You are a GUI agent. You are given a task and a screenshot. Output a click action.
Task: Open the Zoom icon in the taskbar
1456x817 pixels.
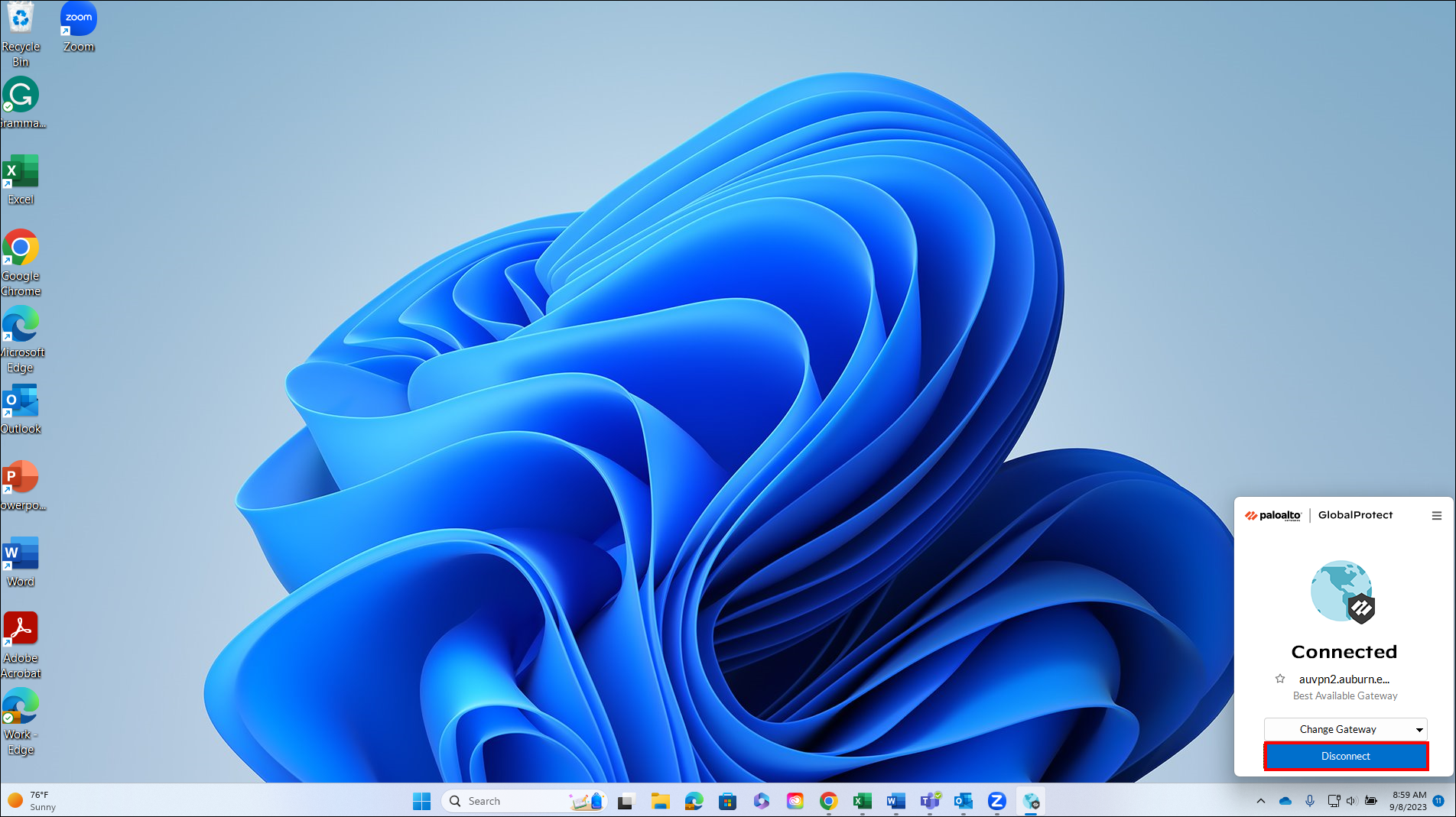point(996,801)
